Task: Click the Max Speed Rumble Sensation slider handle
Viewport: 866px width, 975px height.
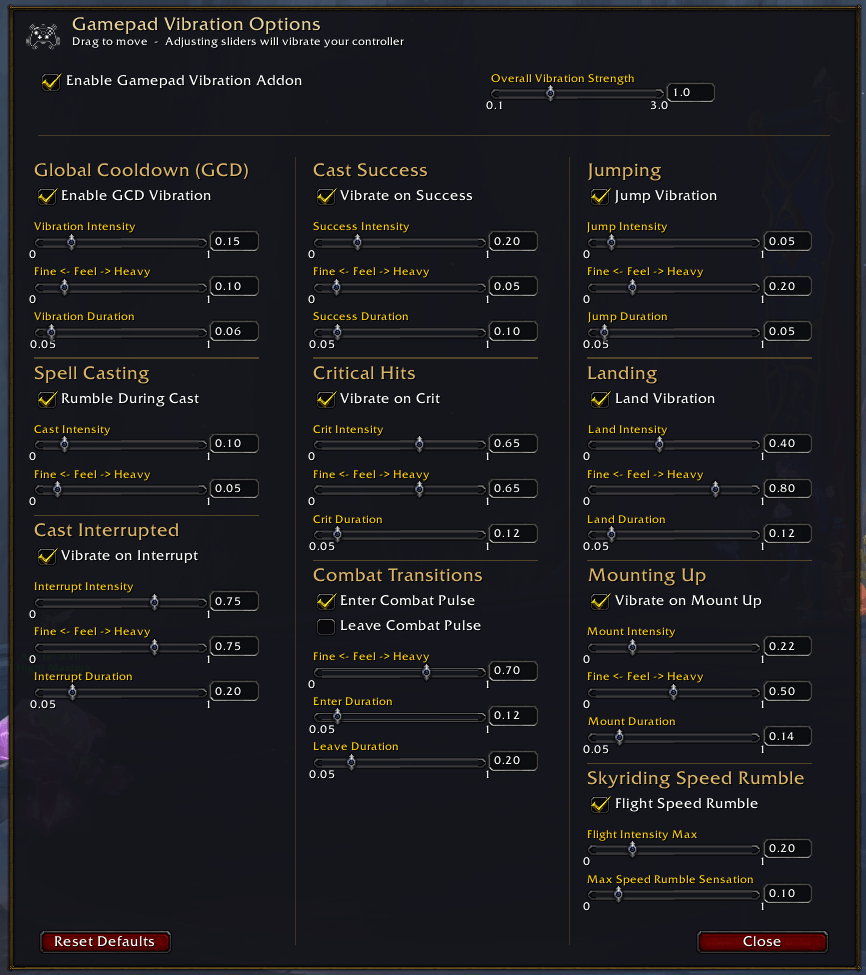Action: pyautogui.click(x=618, y=894)
